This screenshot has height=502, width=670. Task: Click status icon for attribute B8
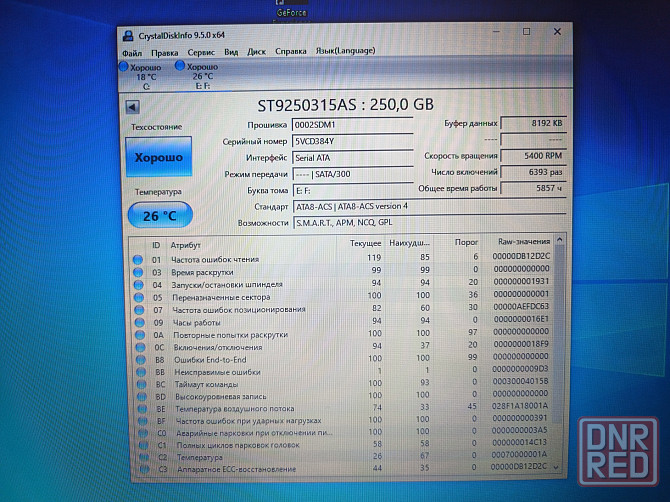141,360
